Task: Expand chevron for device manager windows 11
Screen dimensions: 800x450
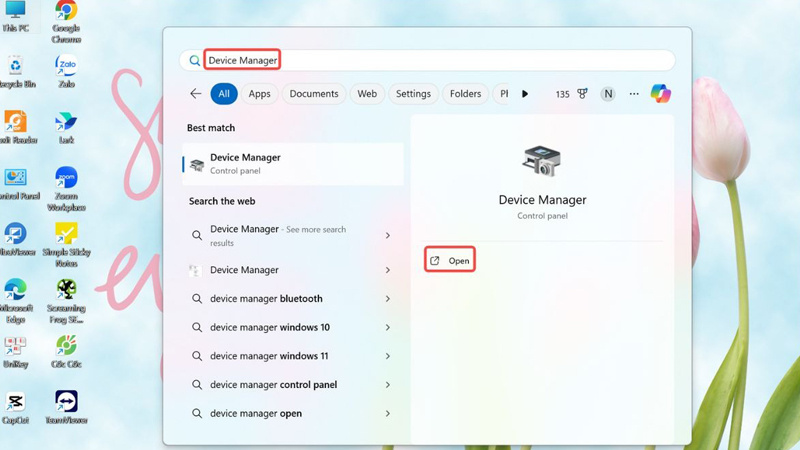Action: click(388, 356)
